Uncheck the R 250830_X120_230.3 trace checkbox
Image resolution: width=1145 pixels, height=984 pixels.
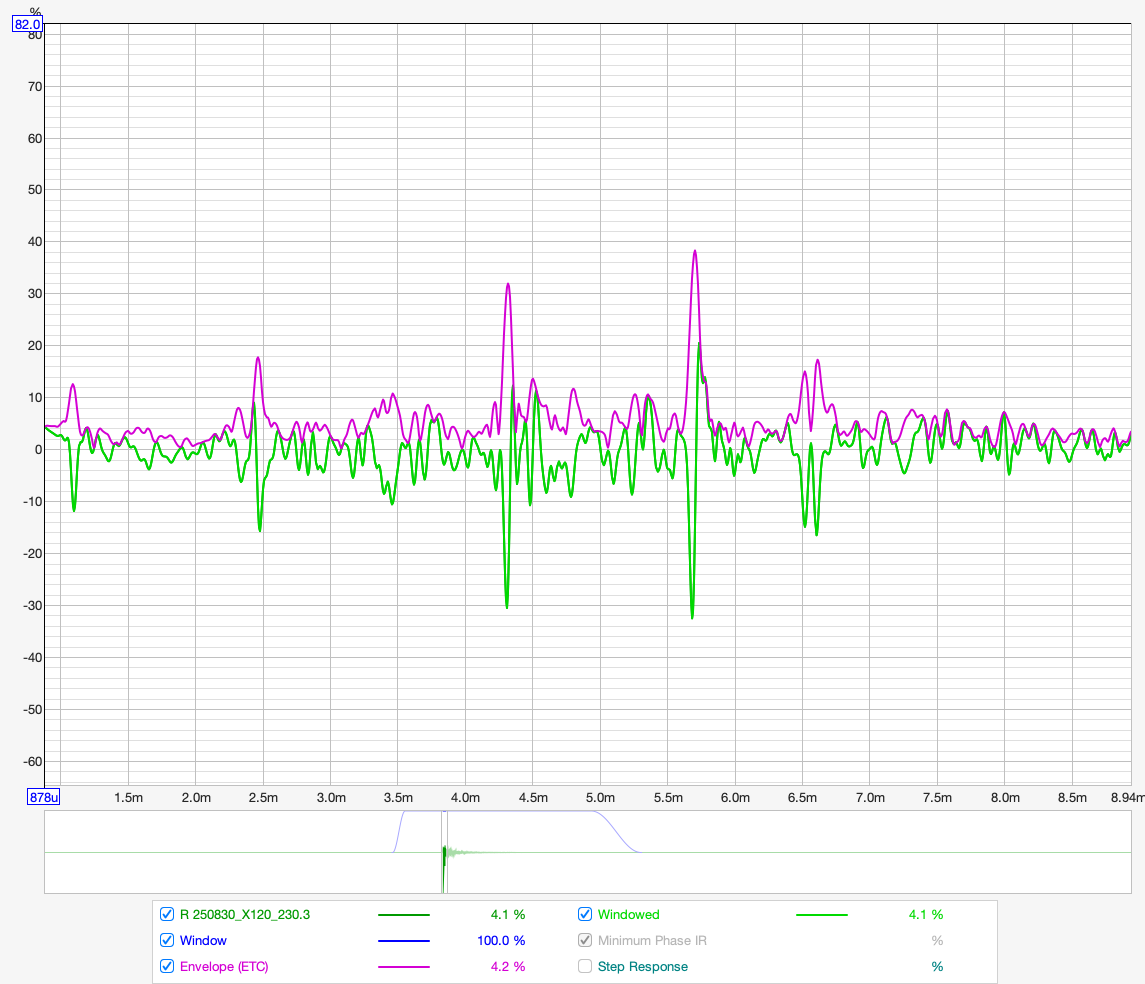click(167, 914)
